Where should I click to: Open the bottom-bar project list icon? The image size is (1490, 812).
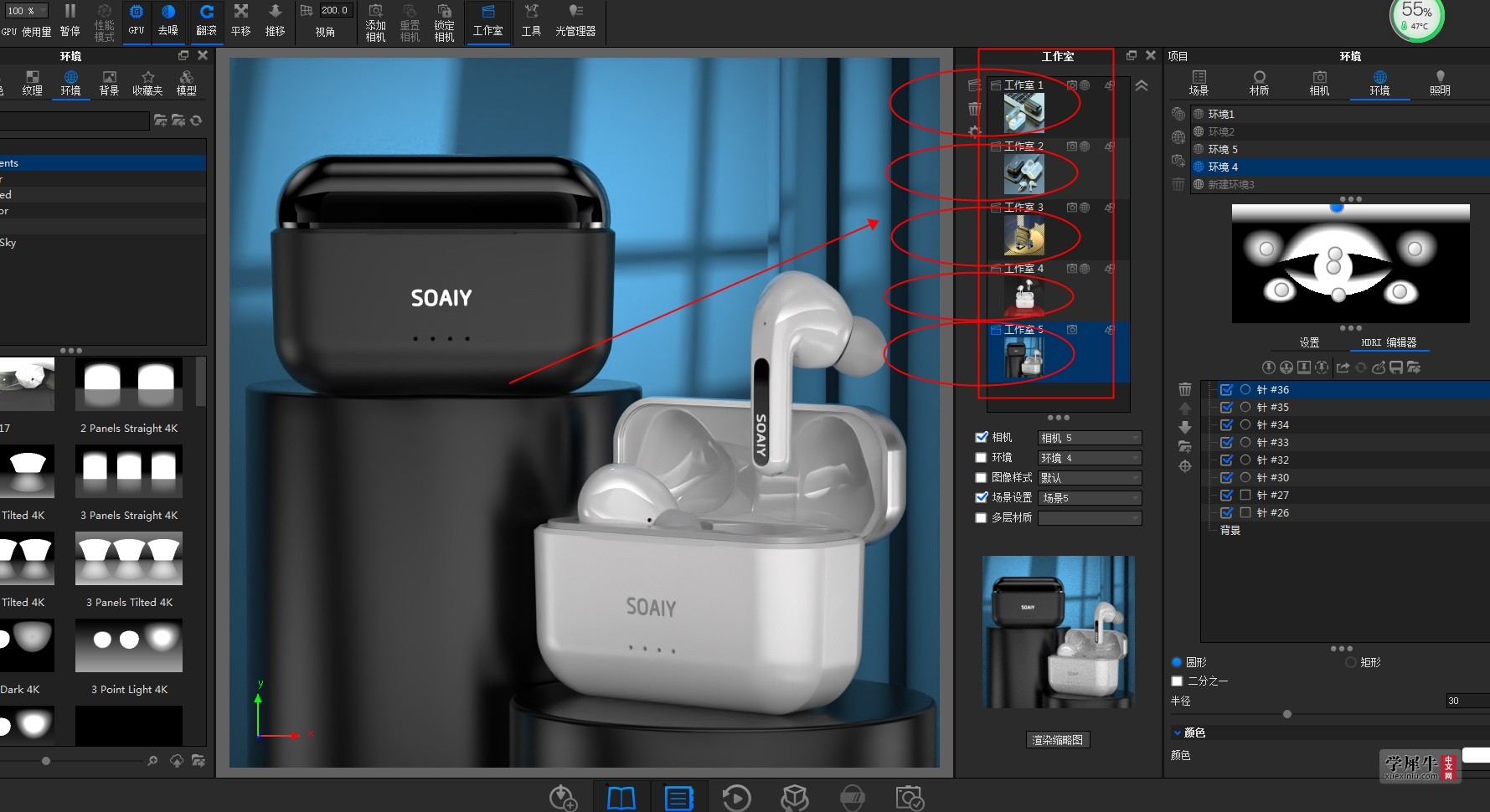pos(678,799)
